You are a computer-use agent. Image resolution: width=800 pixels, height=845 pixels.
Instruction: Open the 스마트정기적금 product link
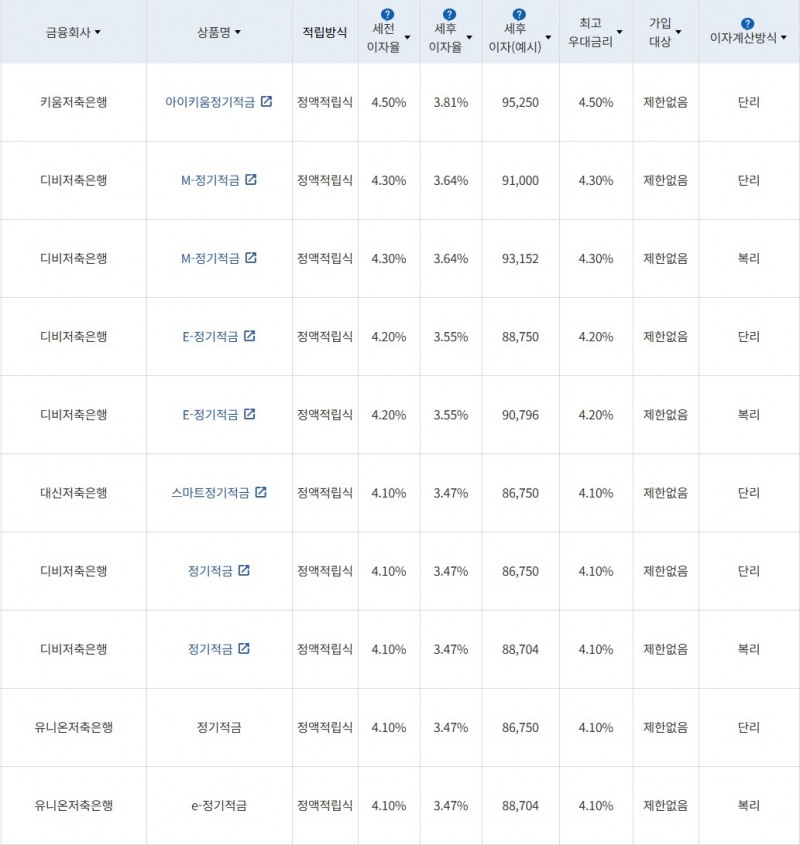[210, 492]
